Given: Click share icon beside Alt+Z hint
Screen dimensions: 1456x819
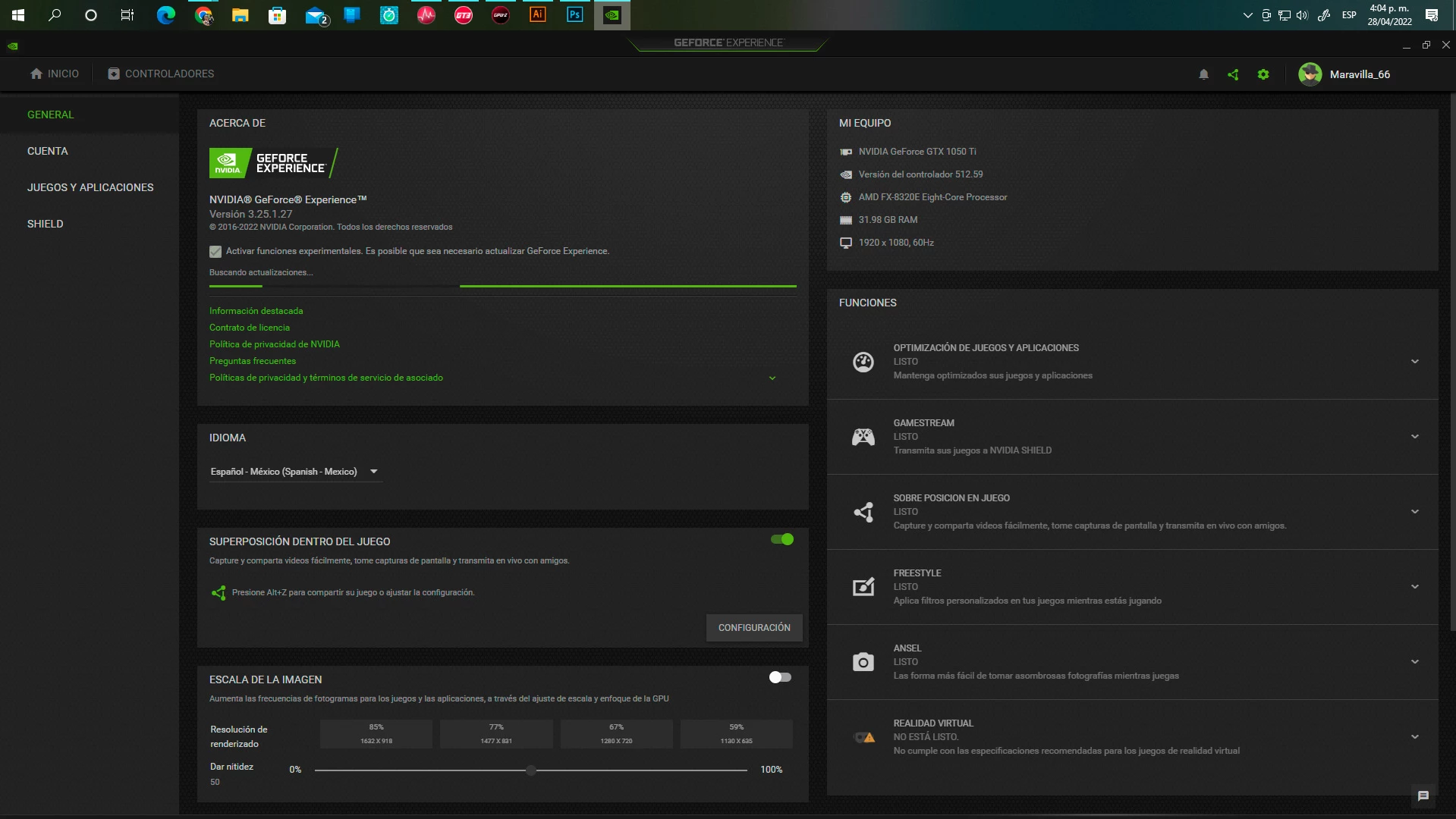Looking at the screenshot, I should coord(219,593).
